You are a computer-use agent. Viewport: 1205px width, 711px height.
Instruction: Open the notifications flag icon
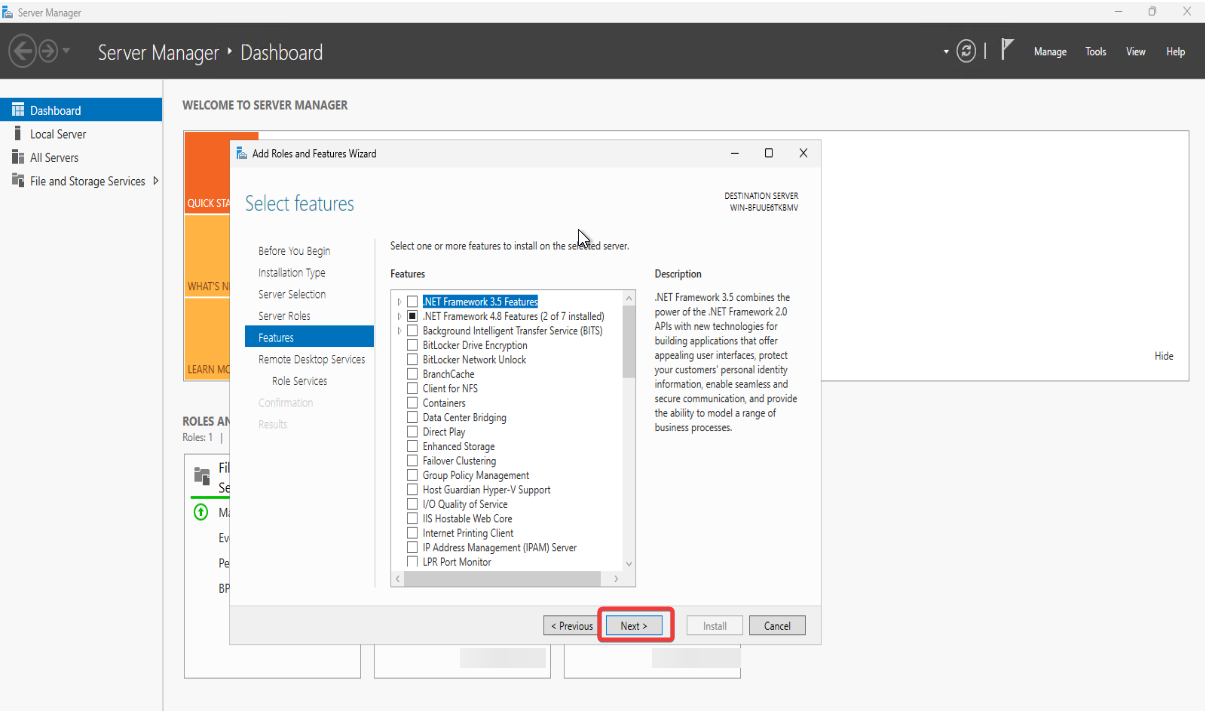click(1008, 50)
